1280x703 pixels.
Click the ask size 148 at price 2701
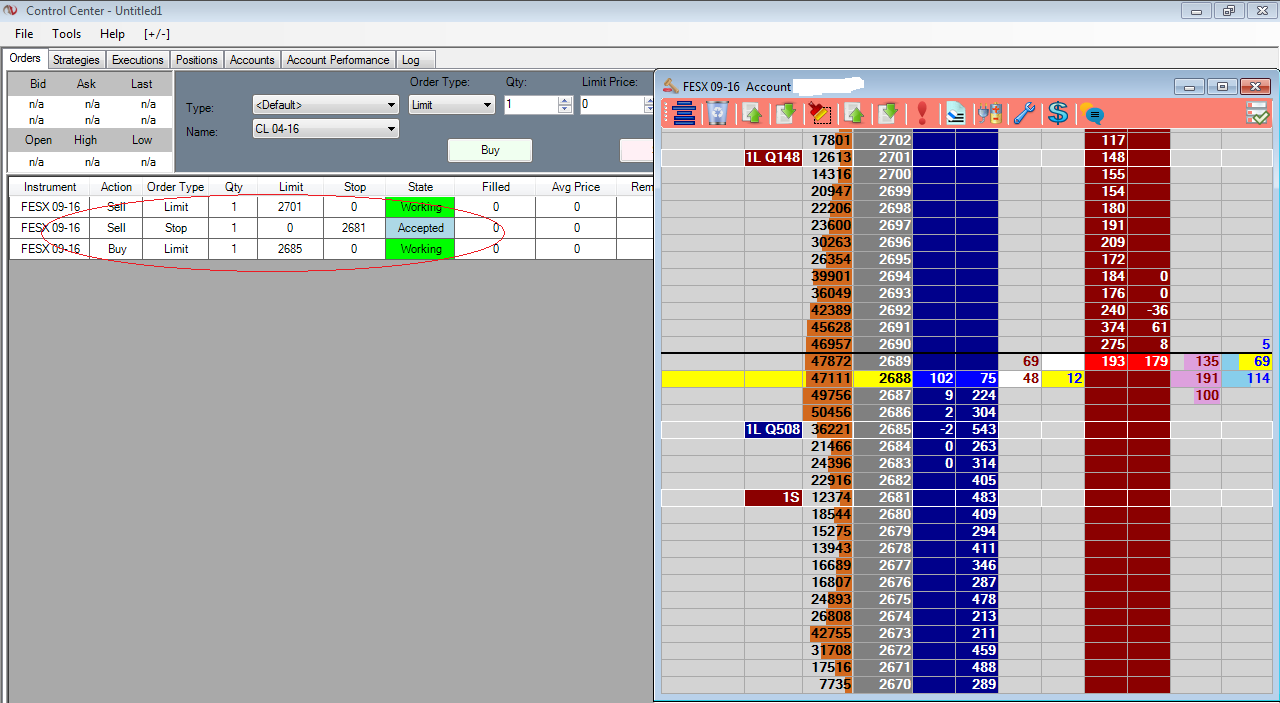pyautogui.click(x=1106, y=157)
